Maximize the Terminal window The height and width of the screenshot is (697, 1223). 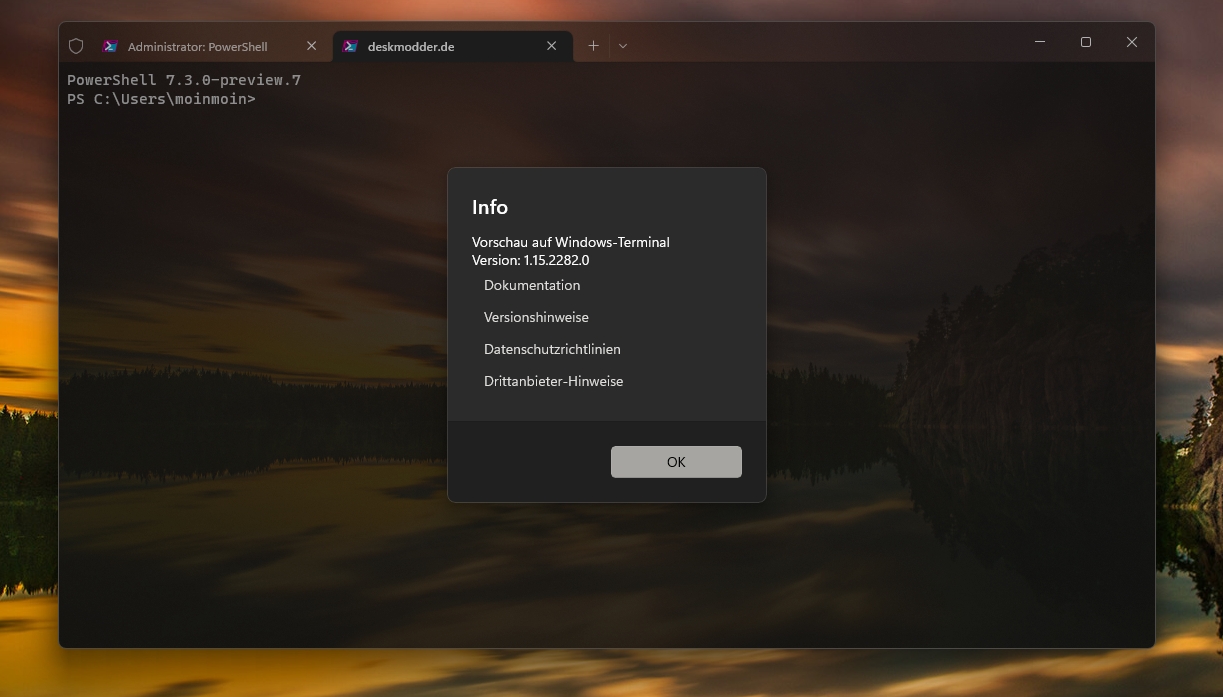(1086, 42)
